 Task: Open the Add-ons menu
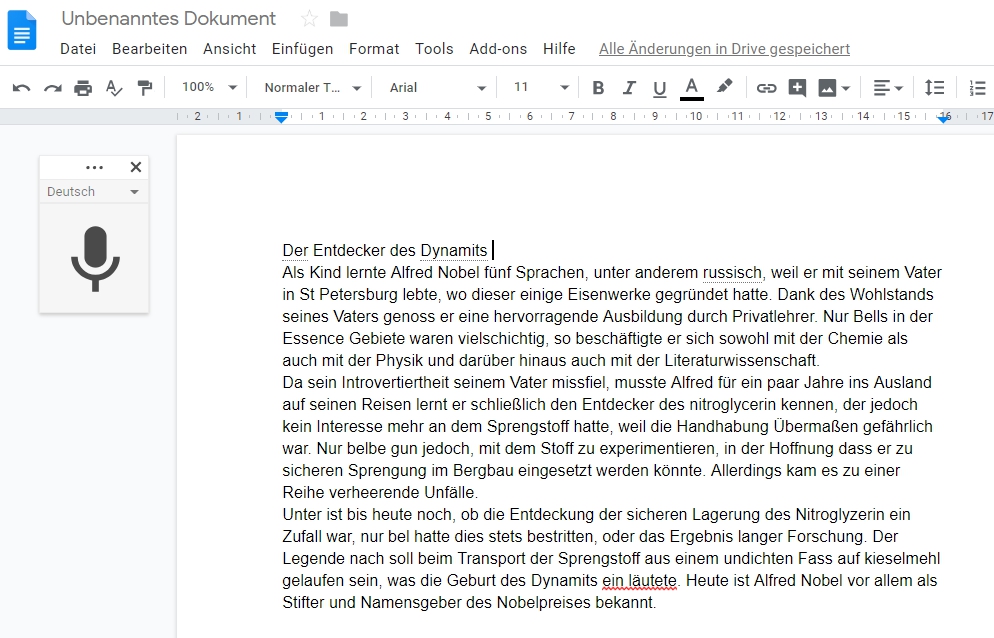[x=498, y=49]
